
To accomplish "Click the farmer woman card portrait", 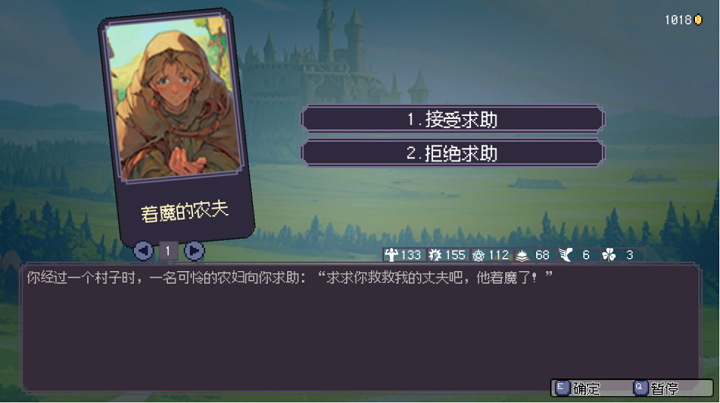I will click(174, 97).
